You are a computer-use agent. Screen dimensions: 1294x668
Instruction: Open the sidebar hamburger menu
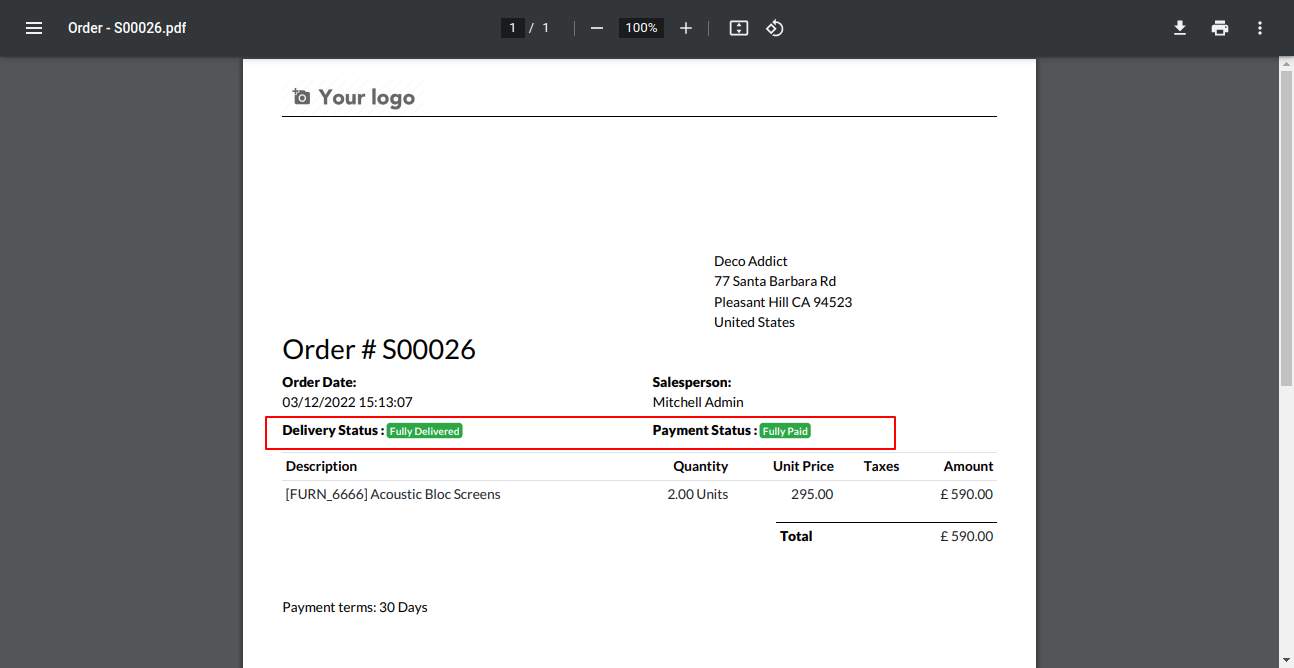coord(34,28)
